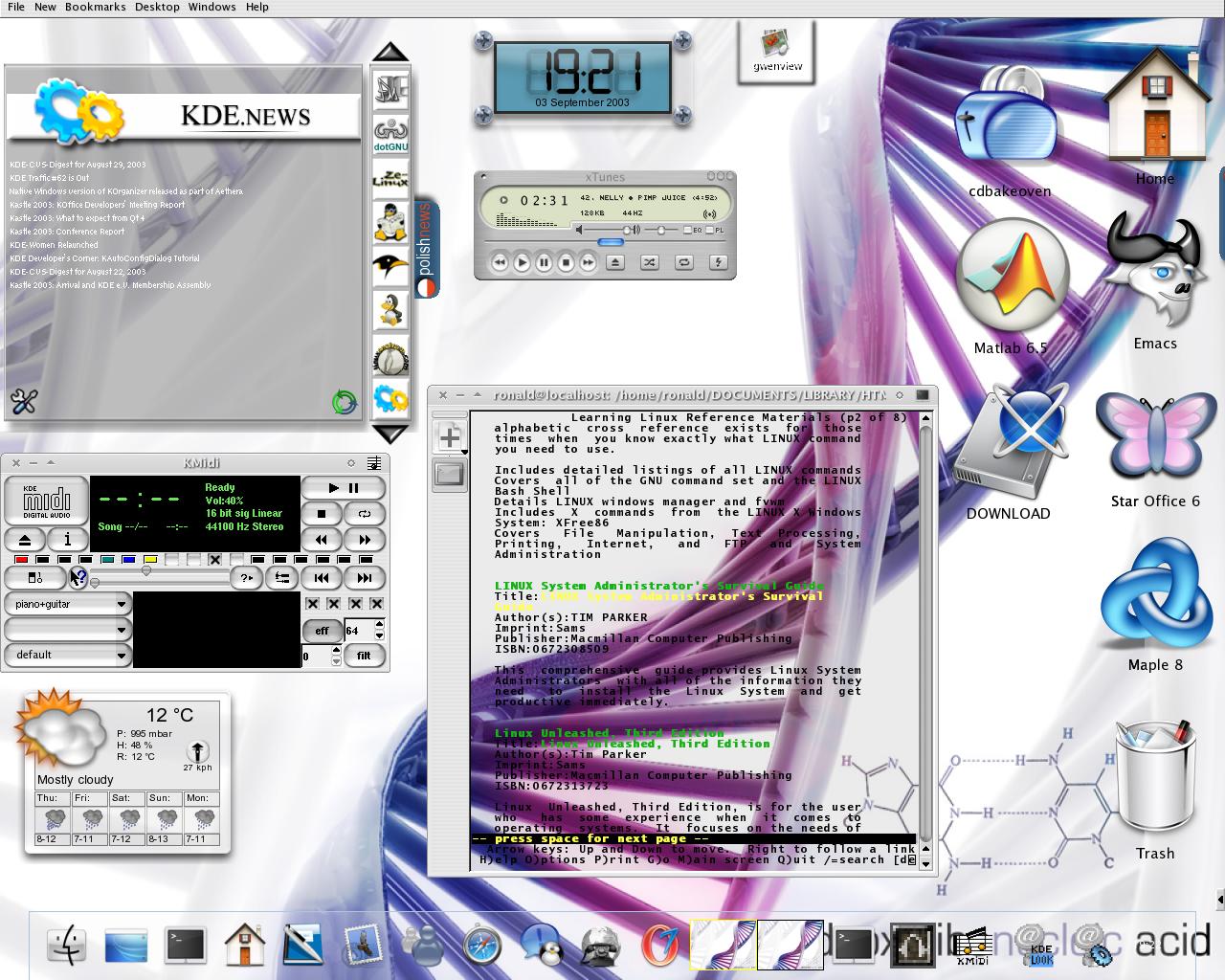Open the empty middle dropdown in KMidi
The height and width of the screenshot is (980, 1225).
click(67, 629)
